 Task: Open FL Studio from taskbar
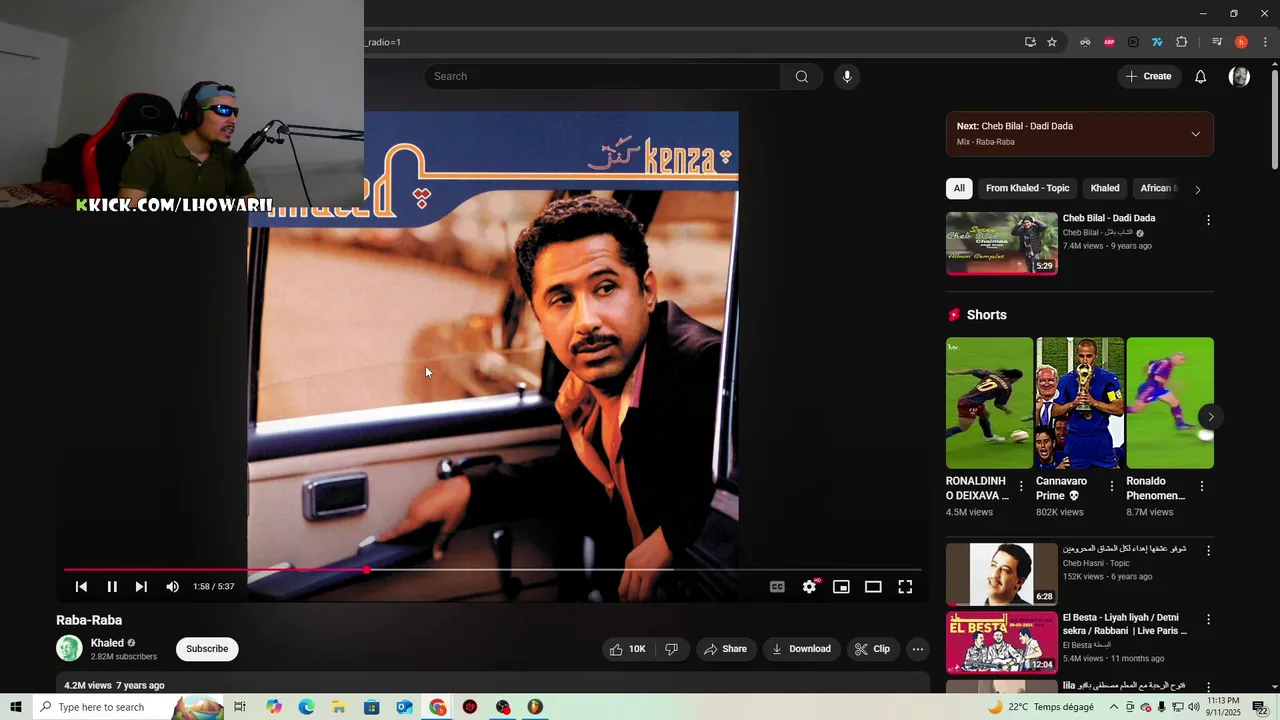[535, 707]
